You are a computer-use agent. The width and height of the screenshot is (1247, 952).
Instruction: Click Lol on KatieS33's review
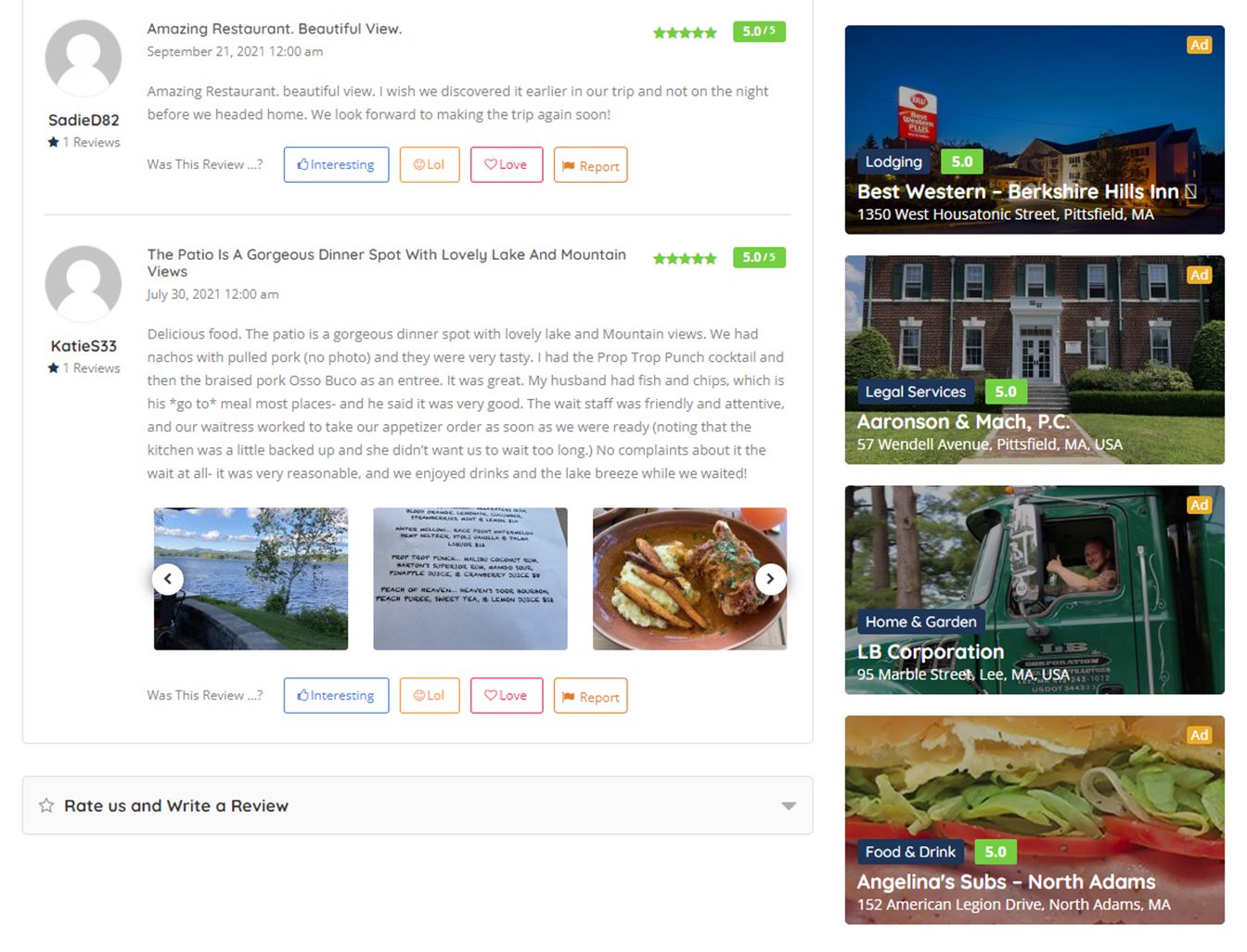pos(430,695)
